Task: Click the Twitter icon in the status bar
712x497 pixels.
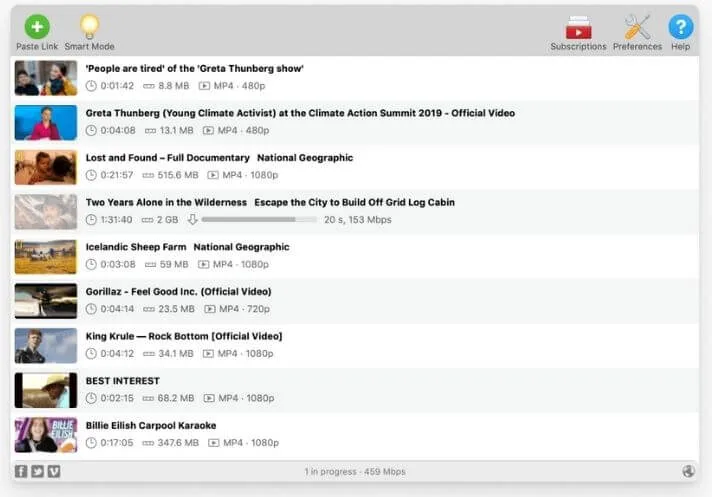Action: pyautogui.click(x=37, y=471)
